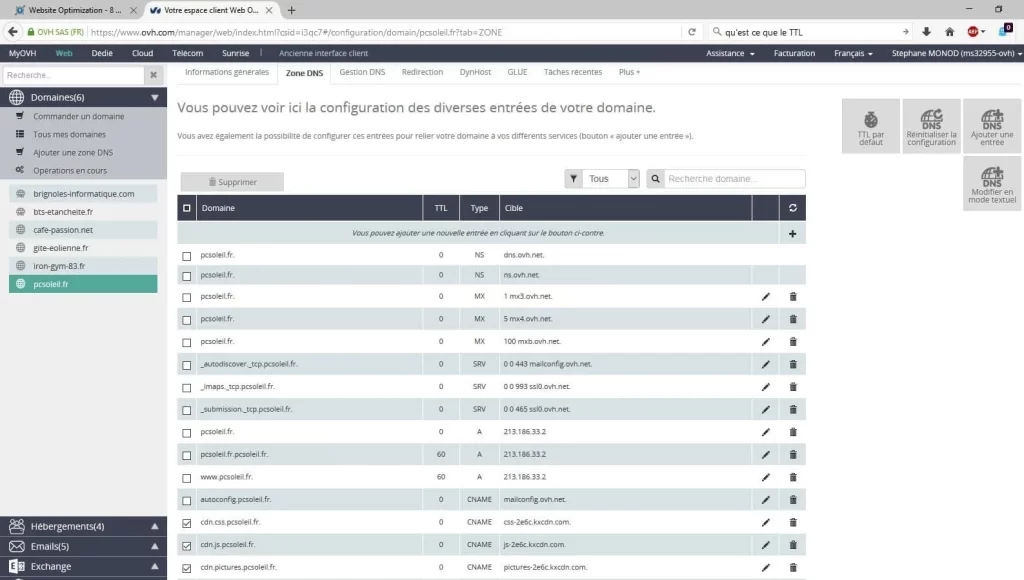The width and height of the screenshot is (1024, 580).
Task: Uncheck the cdn.css.pcsoleil.fr checkbox
Action: pos(187,523)
